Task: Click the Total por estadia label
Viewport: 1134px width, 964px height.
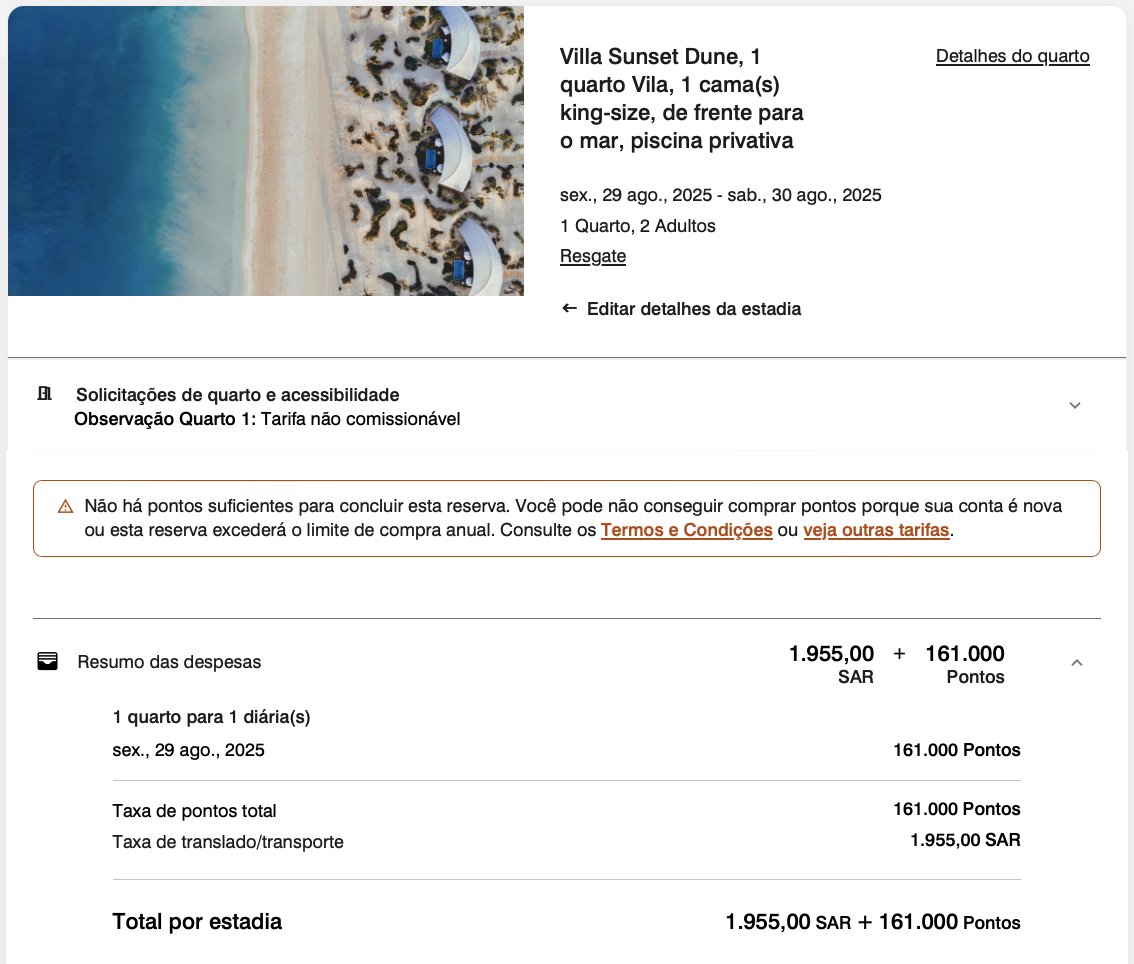Action: [x=197, y=921]
